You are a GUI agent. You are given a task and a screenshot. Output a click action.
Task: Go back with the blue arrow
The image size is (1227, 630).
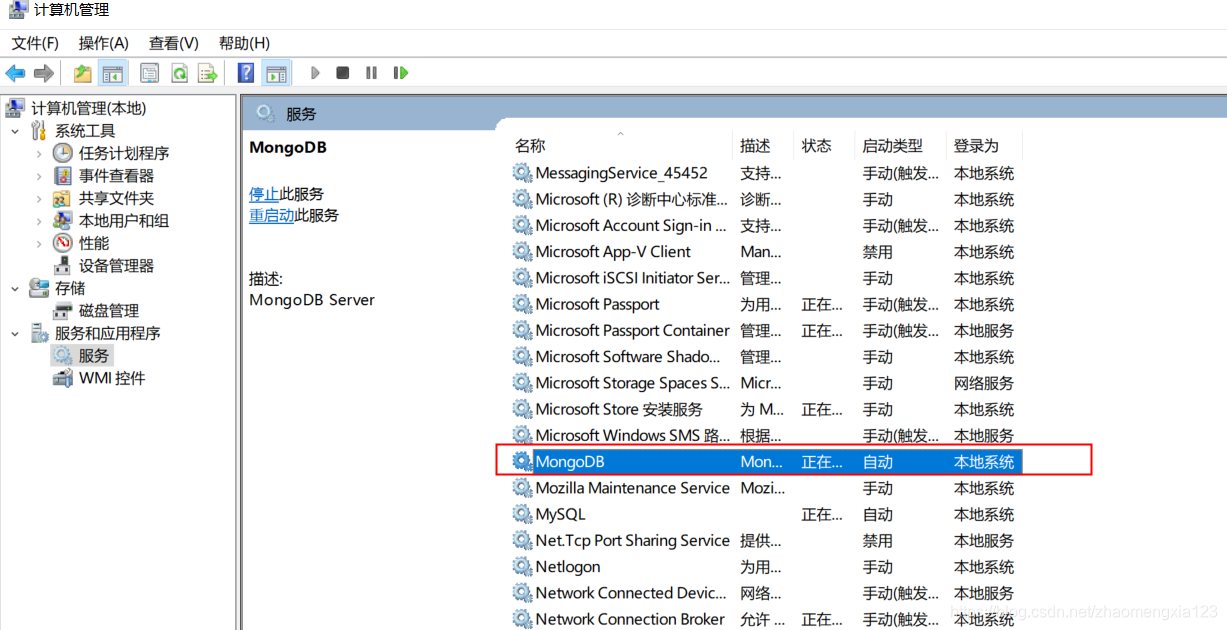click(x=15, y=73)
